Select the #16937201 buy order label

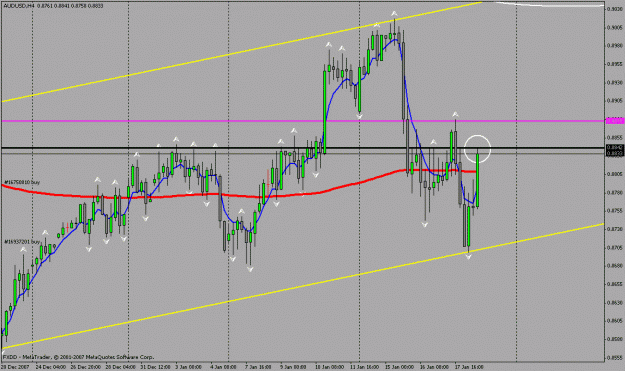point(22,242)
